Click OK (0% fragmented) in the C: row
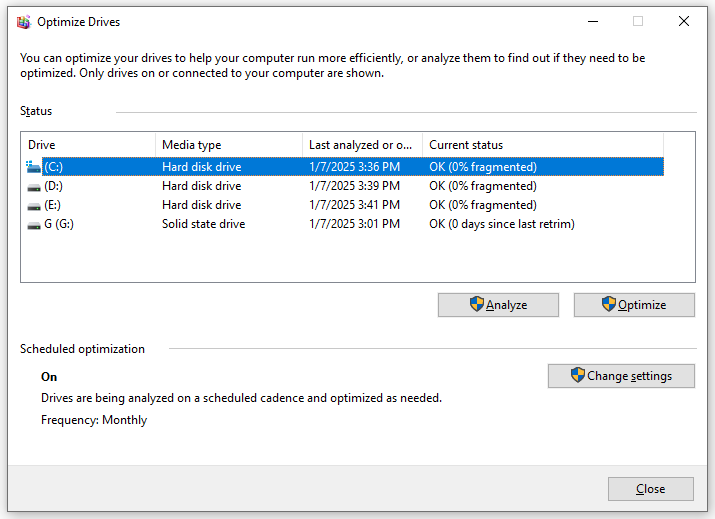Screen dimensions: 715x519 pyautogui.click(x=483, y=167)
